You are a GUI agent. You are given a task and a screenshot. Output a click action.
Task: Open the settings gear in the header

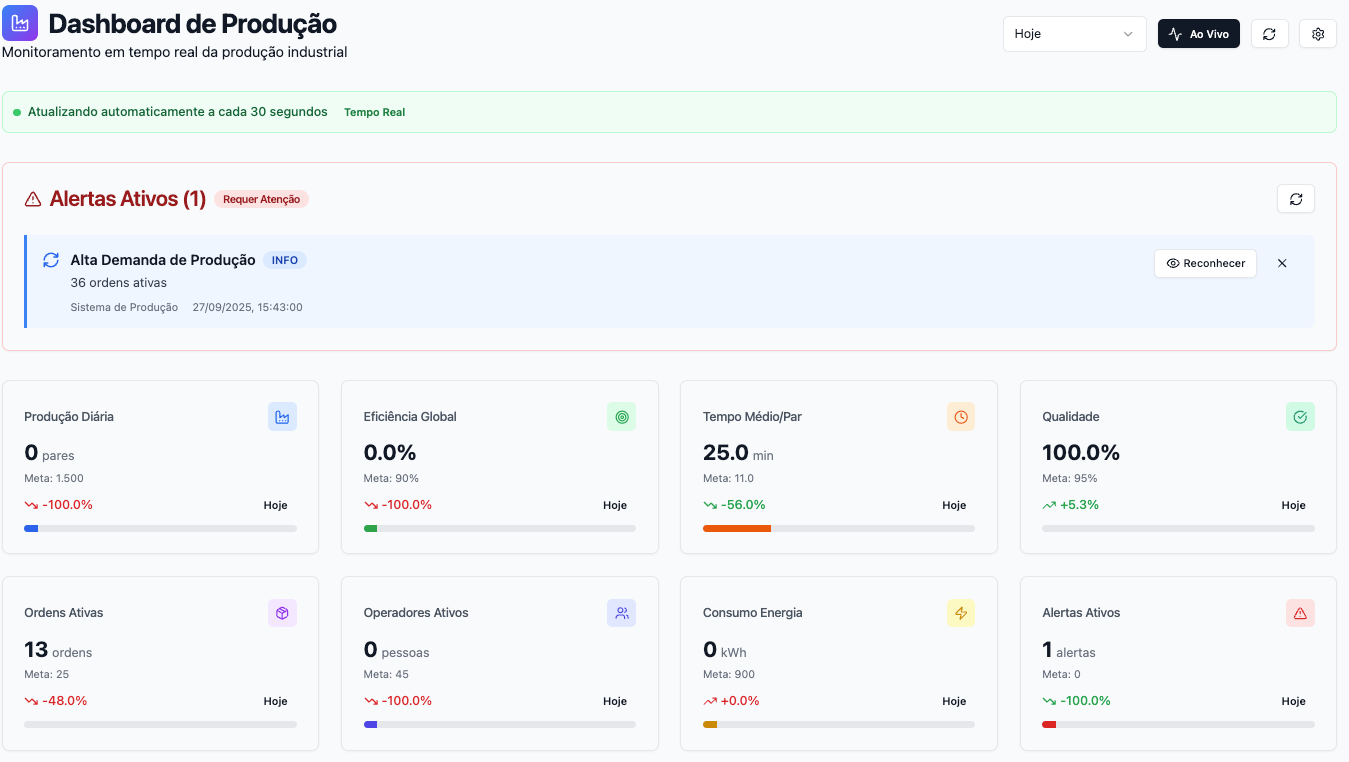point(1317,33)
